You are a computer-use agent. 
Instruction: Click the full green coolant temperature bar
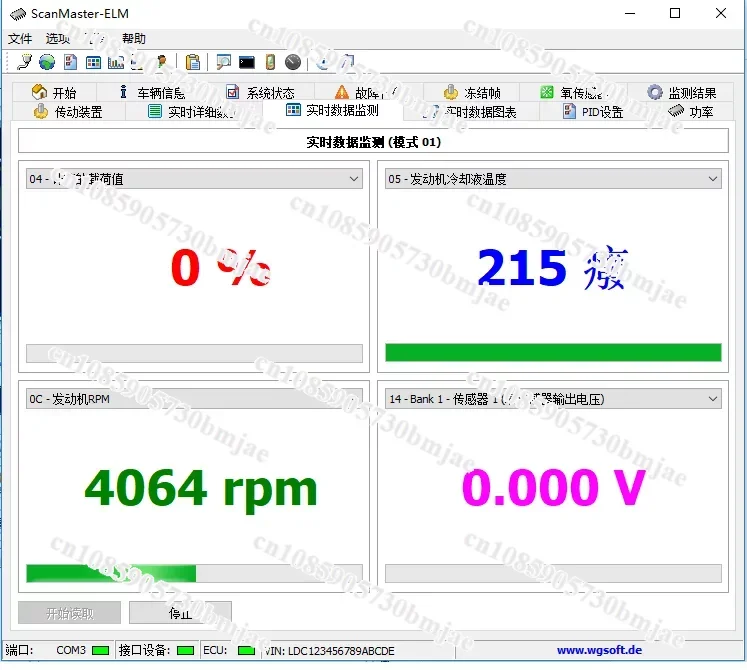(553, 353)
